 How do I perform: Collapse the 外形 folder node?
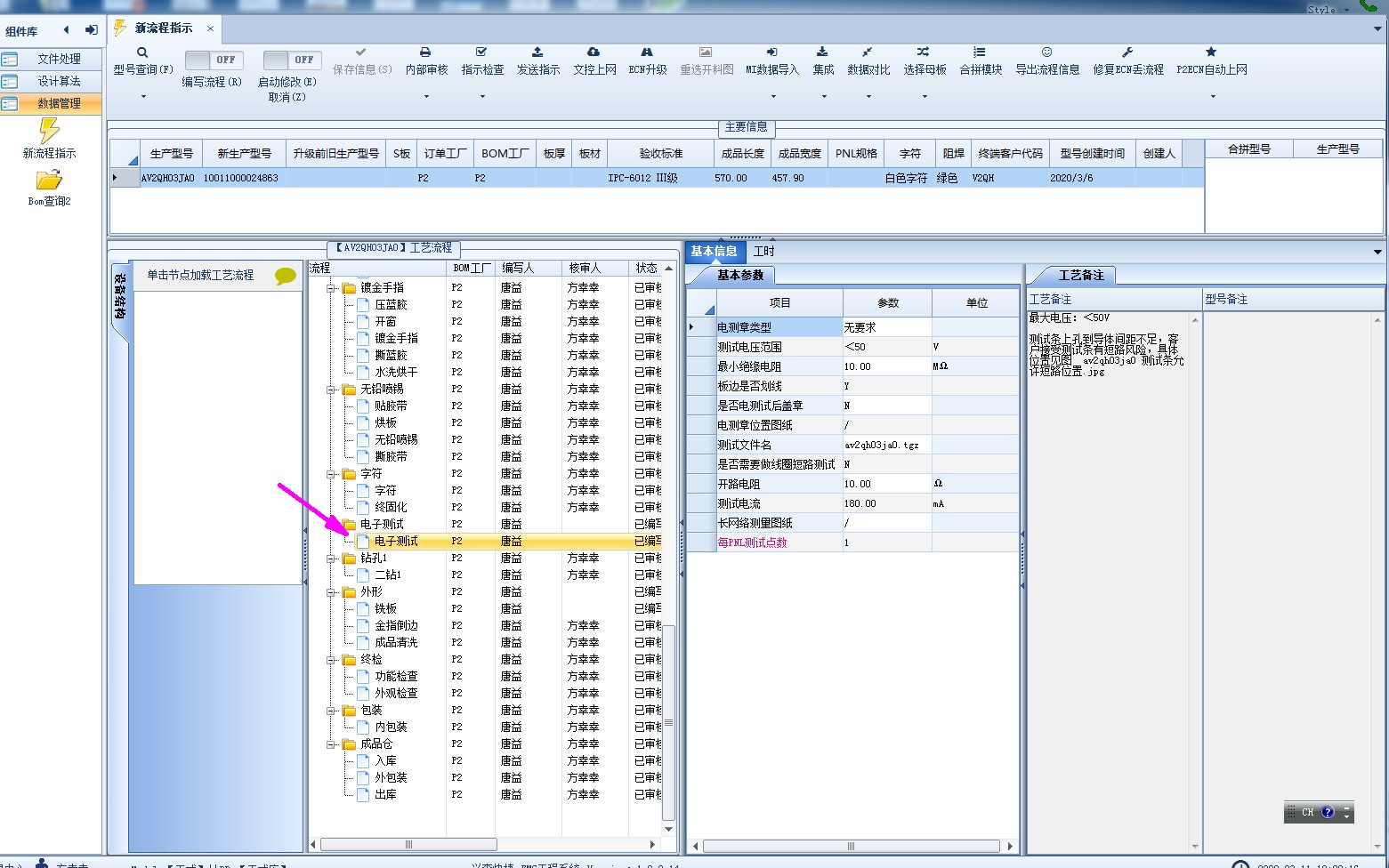[x=331, y=592]
